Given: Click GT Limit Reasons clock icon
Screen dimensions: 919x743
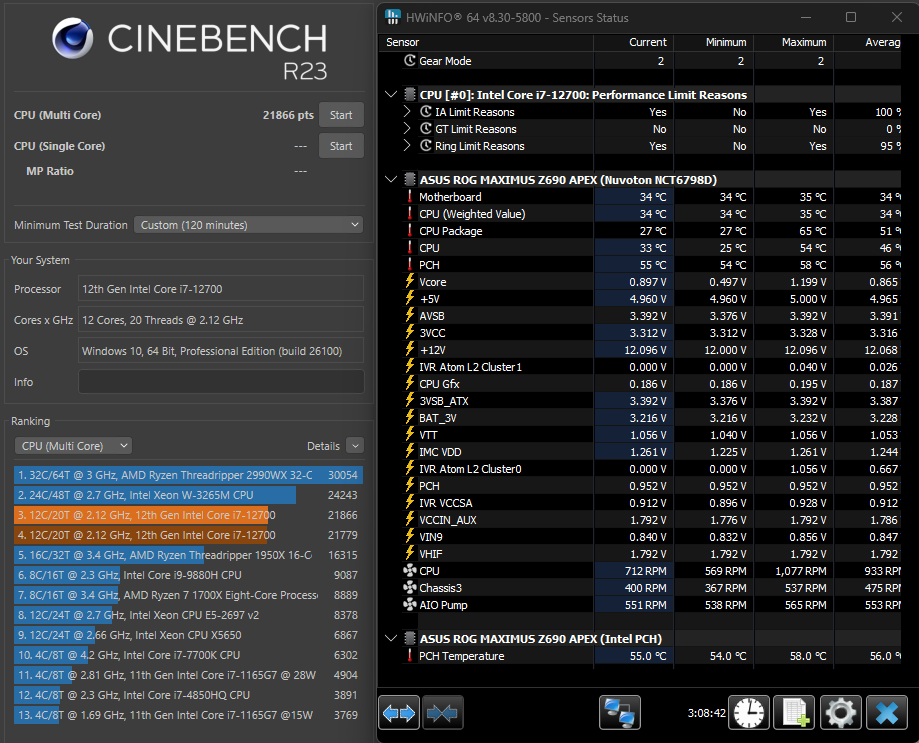Looking at the screenshot, I should (x=426, y=128).
